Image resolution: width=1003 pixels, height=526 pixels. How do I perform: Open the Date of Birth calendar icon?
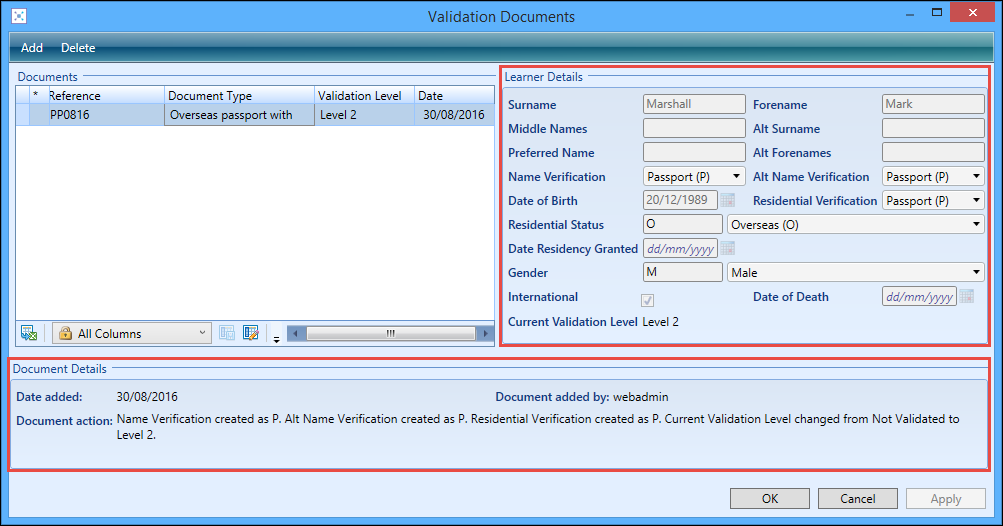727,200
